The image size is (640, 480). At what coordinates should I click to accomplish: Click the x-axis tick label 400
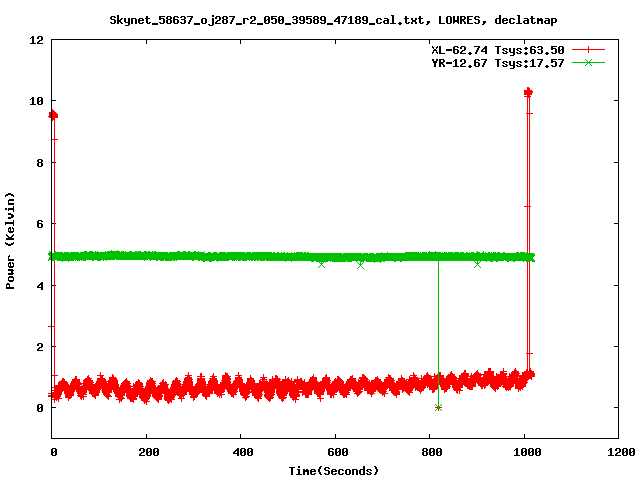point(243,452)
